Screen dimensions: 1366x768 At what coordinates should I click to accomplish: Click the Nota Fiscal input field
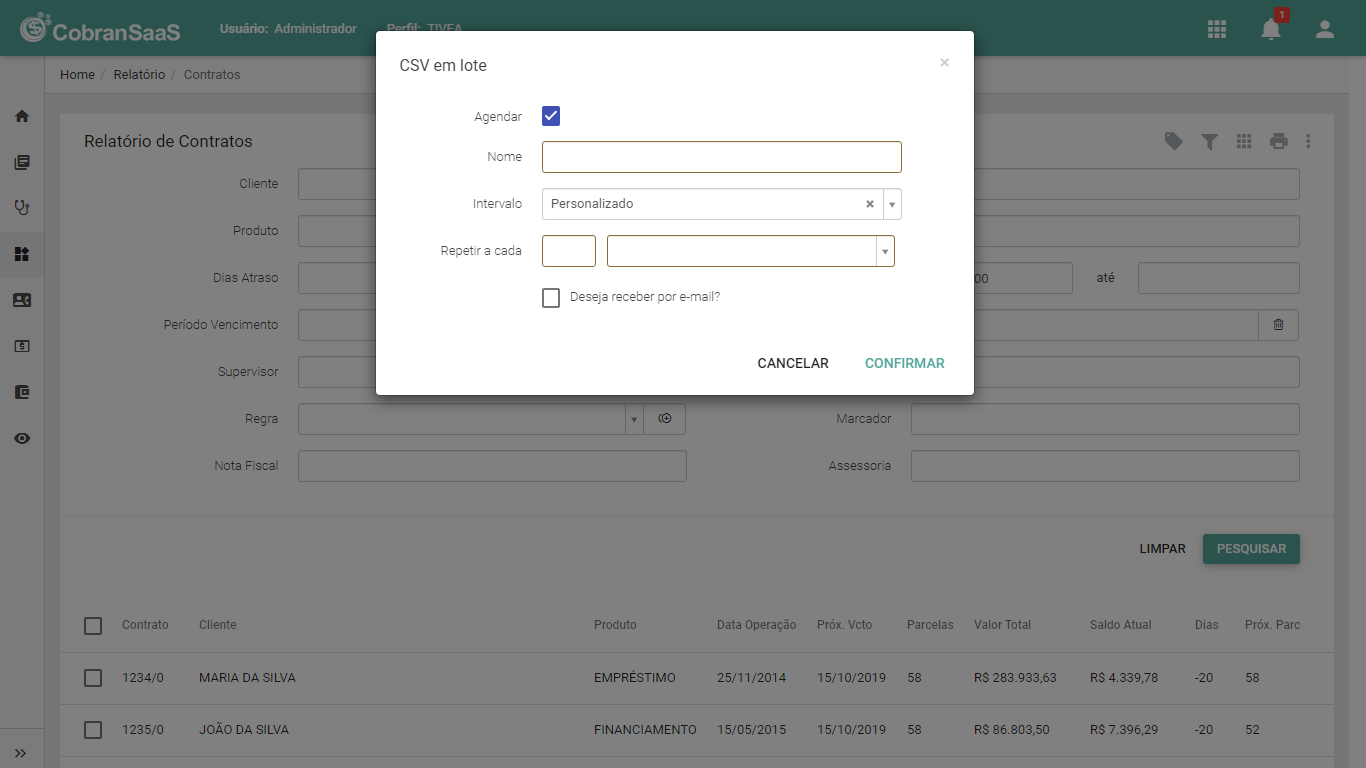492,466
